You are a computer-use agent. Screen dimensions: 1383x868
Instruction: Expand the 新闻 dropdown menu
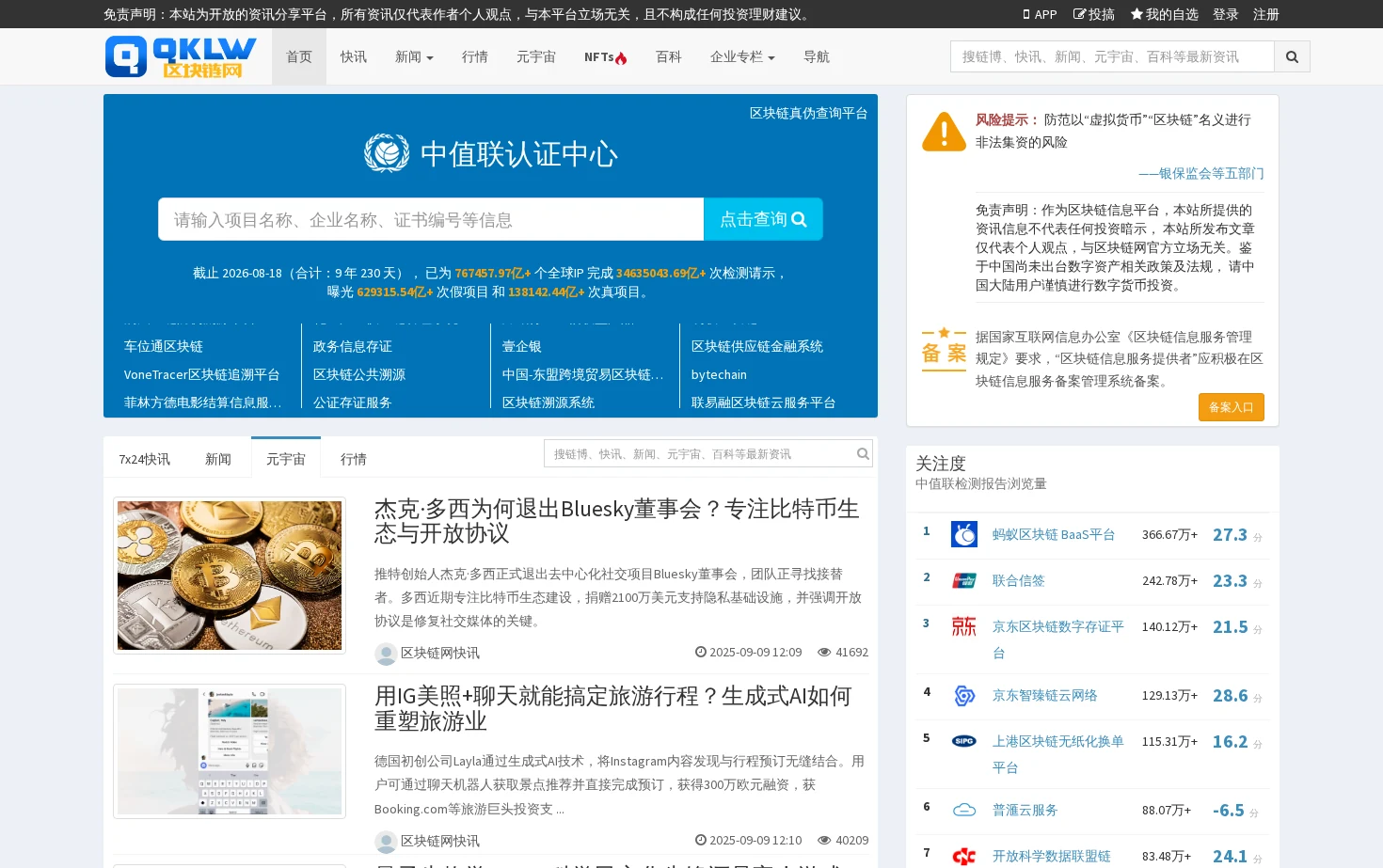point(415,56)
